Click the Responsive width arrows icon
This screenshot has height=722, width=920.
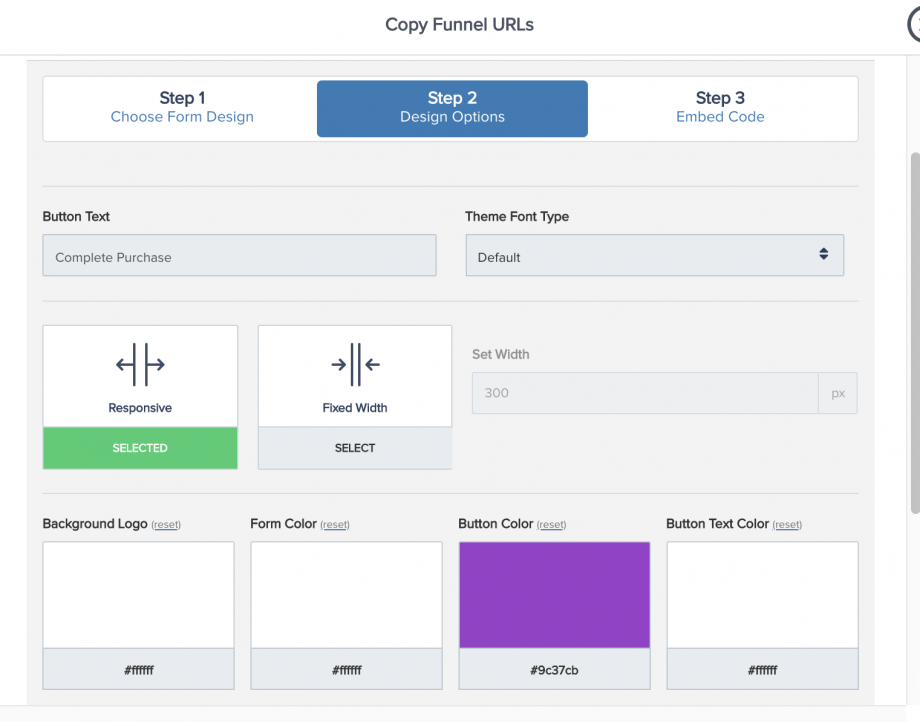pyautogui.click(x=140, y=364)
